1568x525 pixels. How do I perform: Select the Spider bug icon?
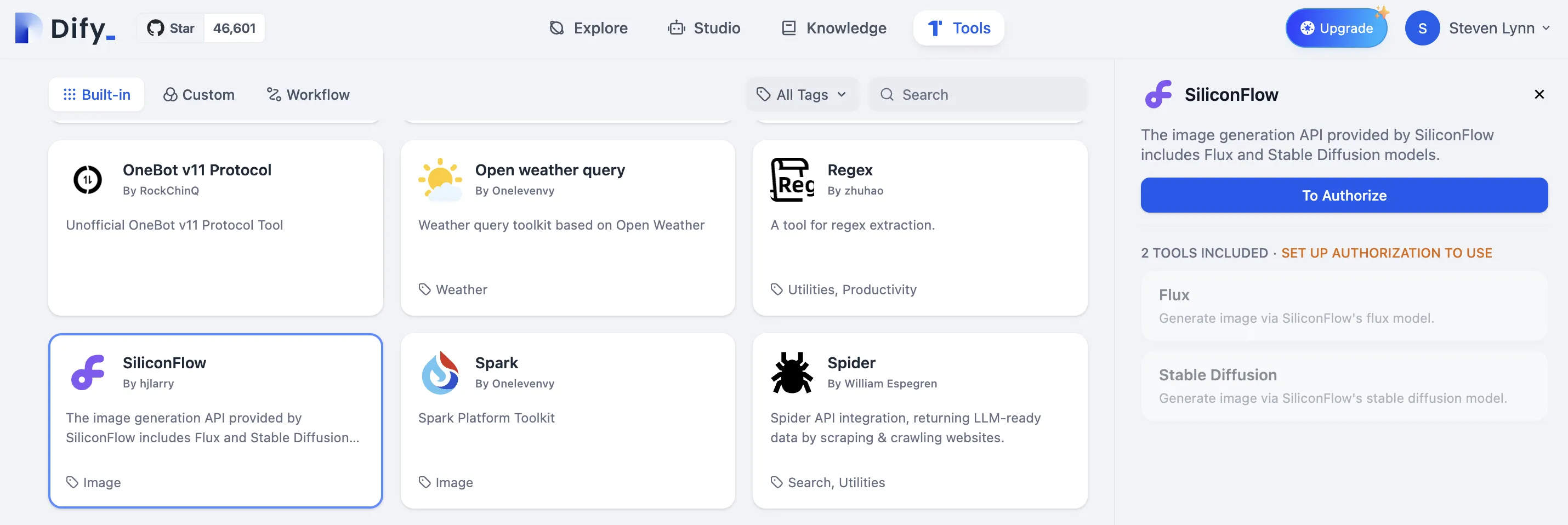point(792,372)
